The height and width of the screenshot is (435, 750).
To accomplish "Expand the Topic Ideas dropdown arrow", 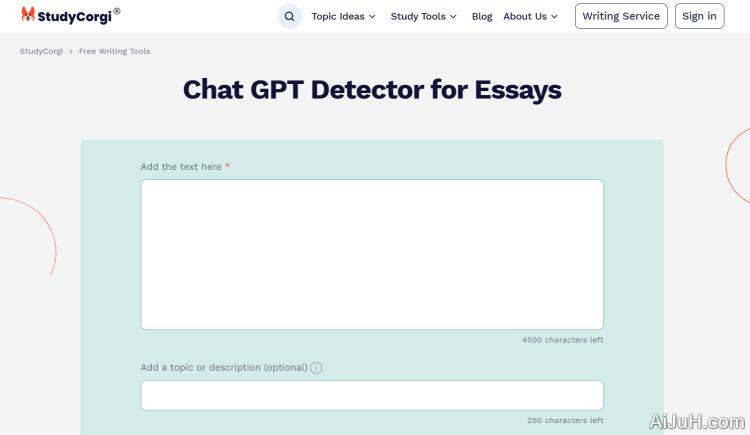I will (372, 17).
